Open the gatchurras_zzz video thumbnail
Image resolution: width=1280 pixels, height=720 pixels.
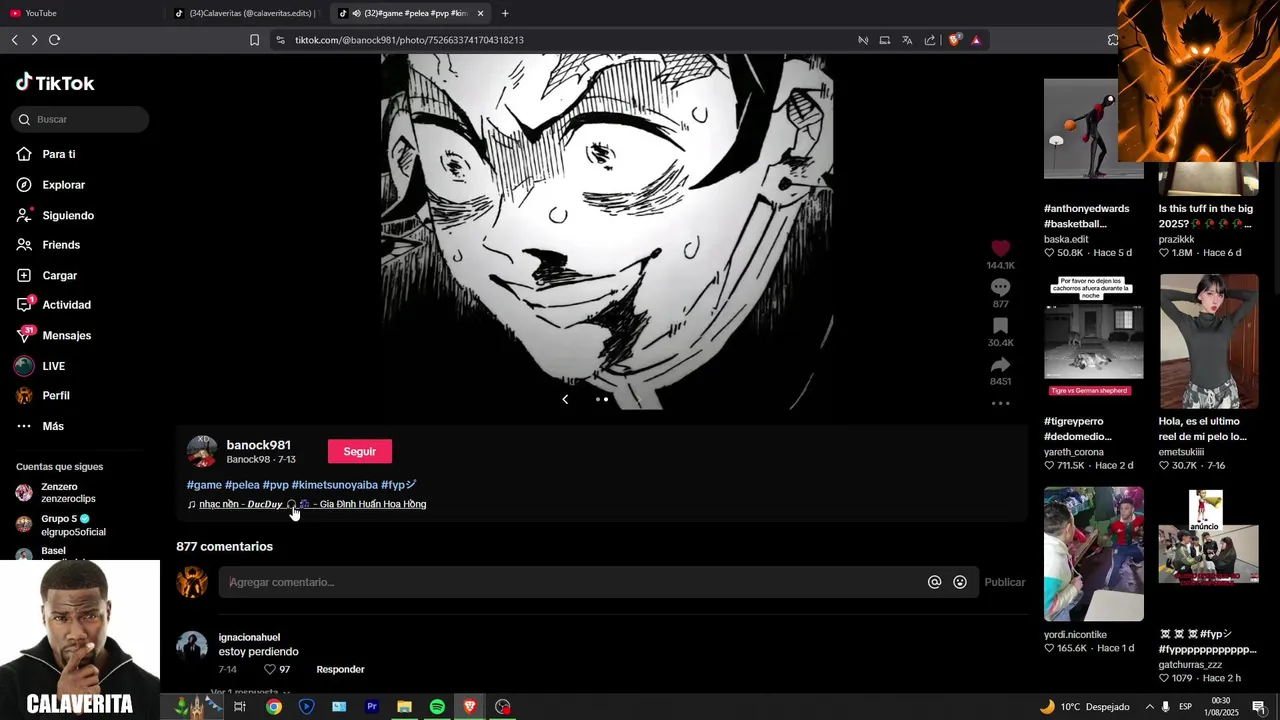[x=1209, y=554]
